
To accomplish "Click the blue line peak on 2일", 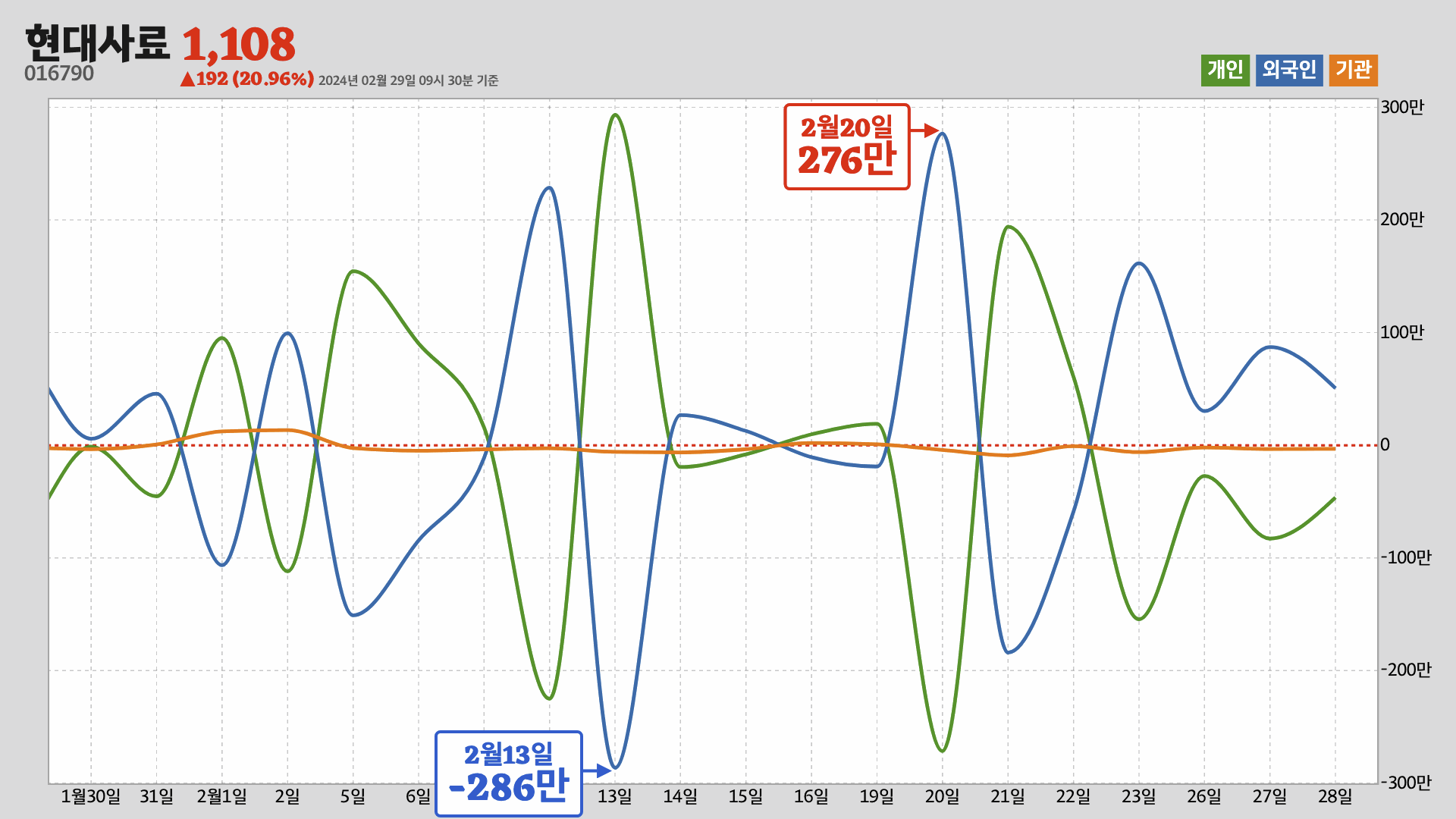I will click(x=287, y=334).
